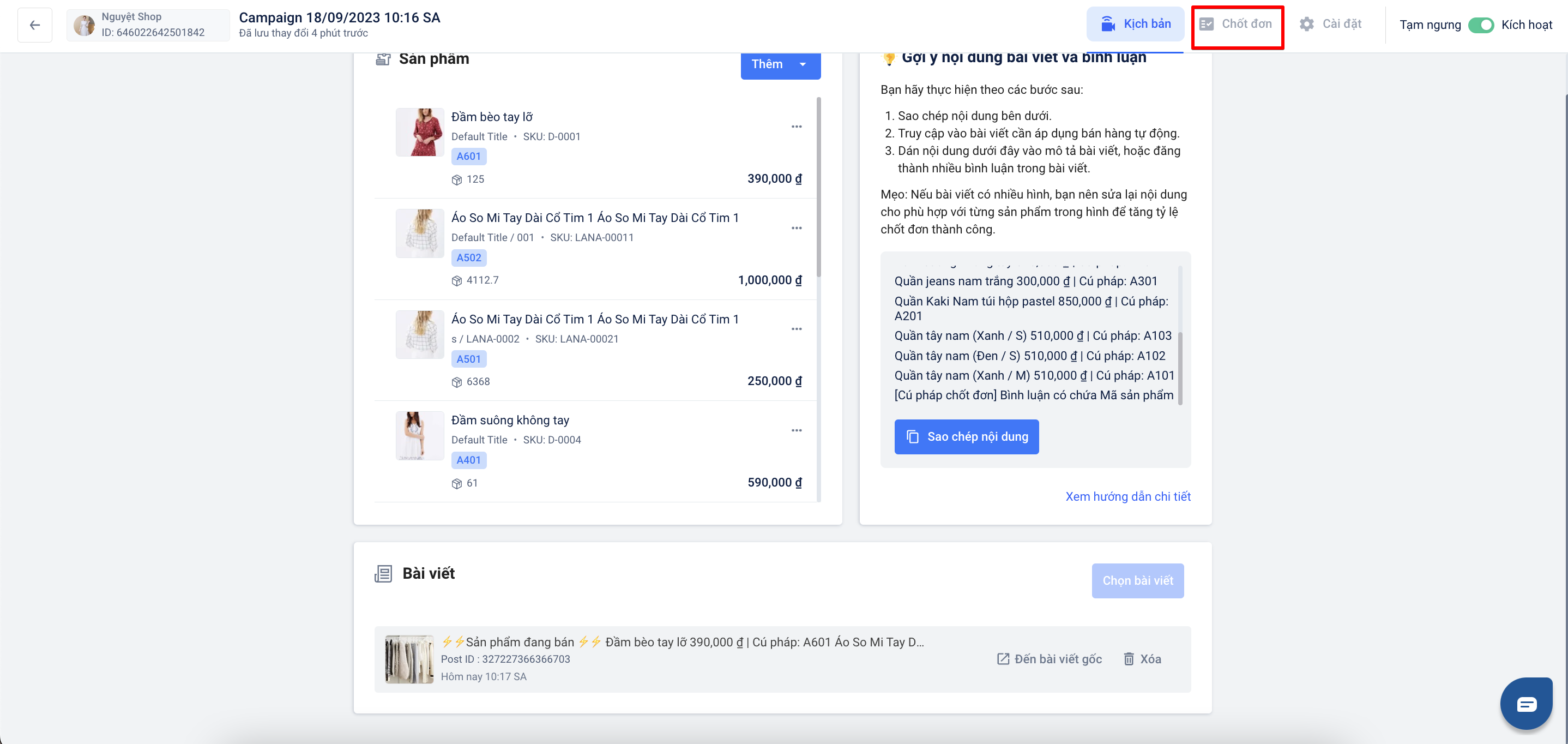This screenshot has height=744, width=1568.
Task: Open the Cài đặt tab
Action: [x=1330, y=24]
